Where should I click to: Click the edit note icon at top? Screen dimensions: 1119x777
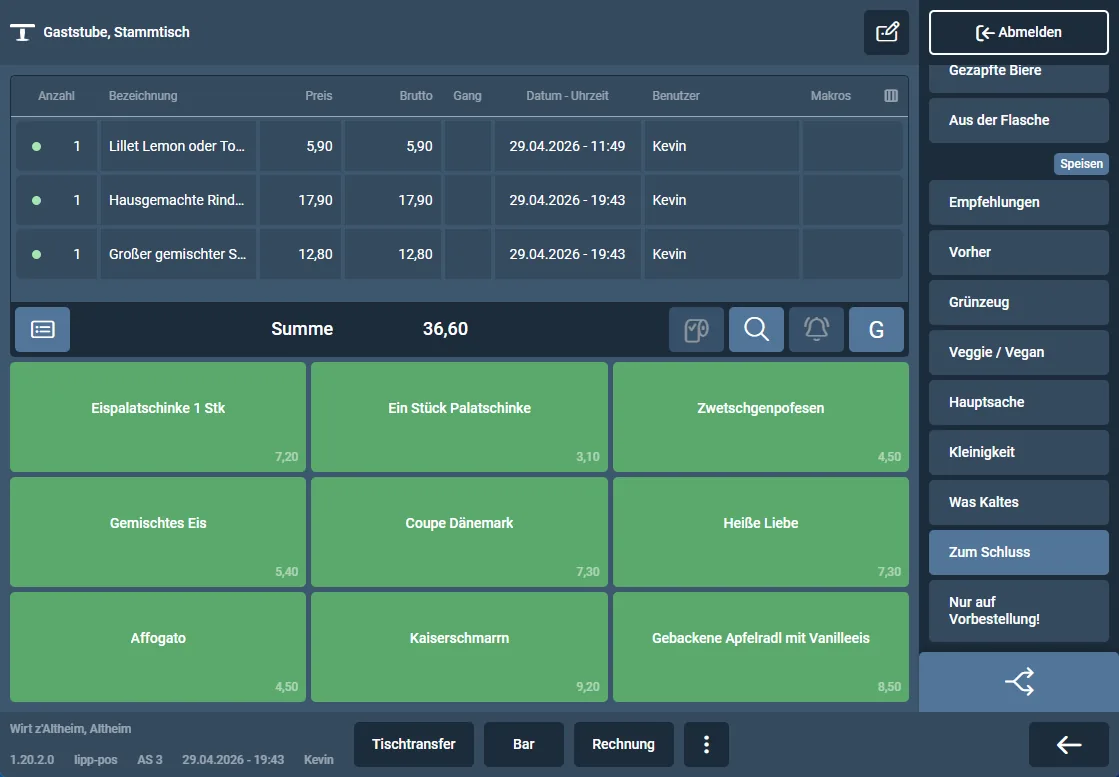click(x=886, y=32)
